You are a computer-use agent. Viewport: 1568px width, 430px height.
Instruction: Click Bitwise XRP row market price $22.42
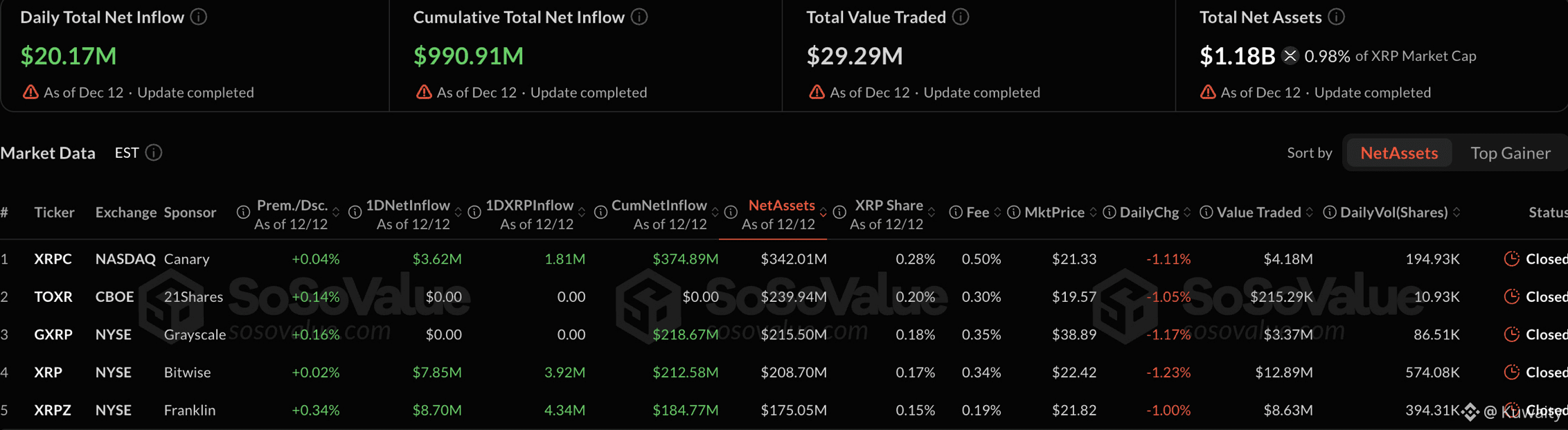1074,373
